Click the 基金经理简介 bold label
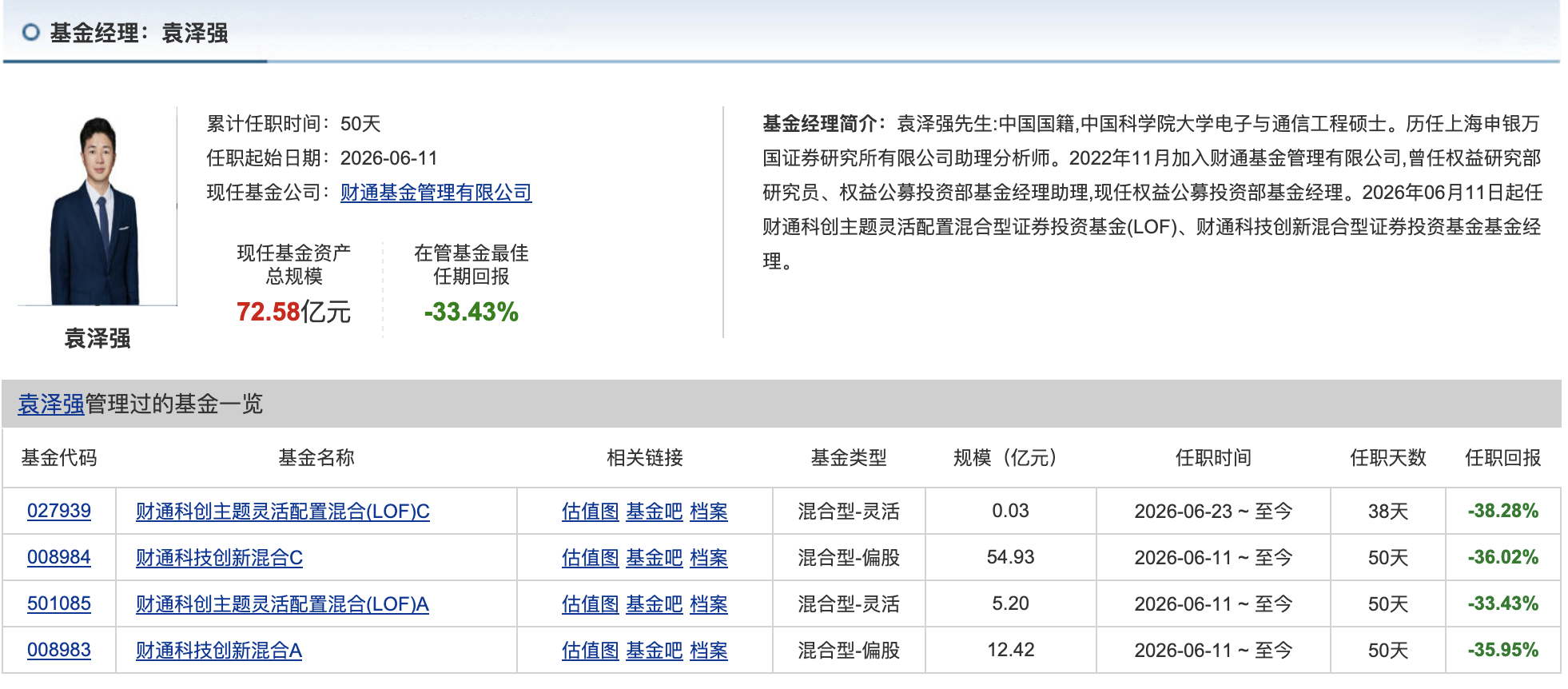This screenshot has height=689, width=1568. 823,124
